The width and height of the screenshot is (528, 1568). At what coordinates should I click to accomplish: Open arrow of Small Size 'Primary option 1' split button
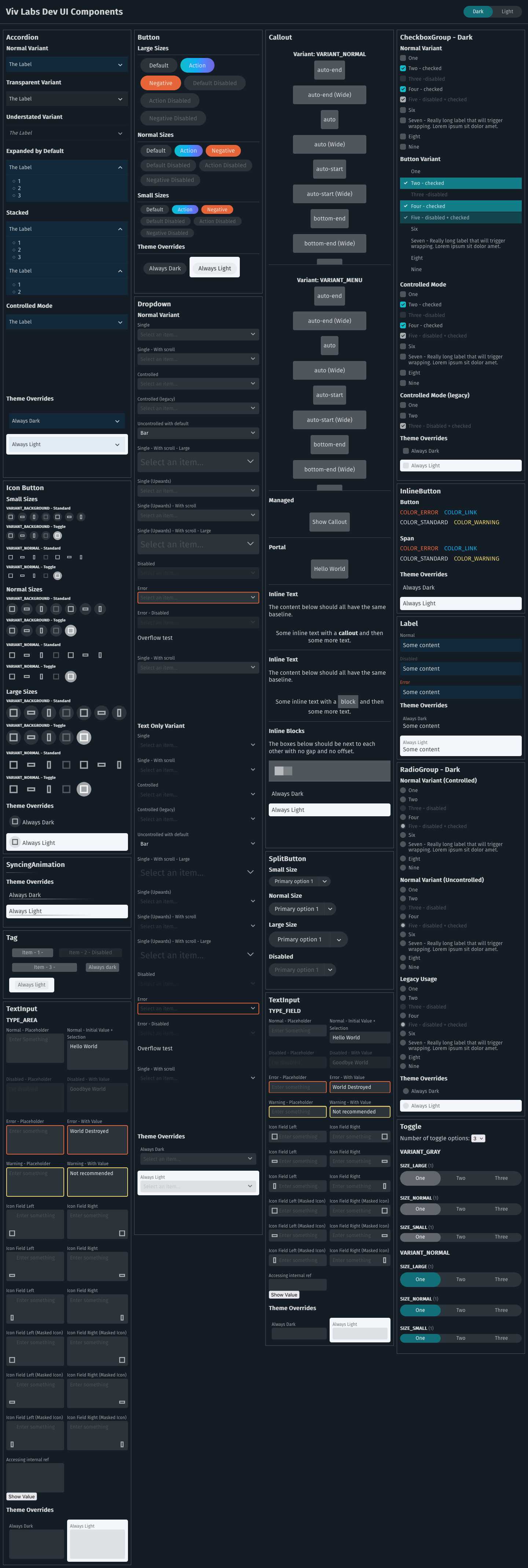(x=325, y=881)
